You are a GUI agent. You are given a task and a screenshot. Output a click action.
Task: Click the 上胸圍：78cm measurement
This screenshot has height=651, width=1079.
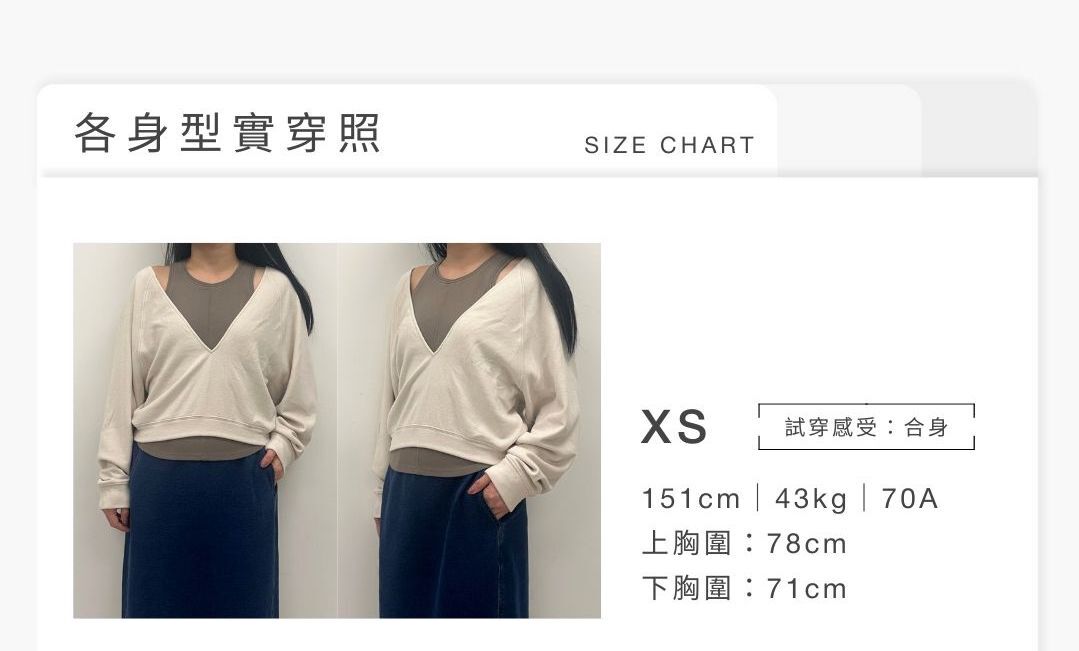pos(744,544)
